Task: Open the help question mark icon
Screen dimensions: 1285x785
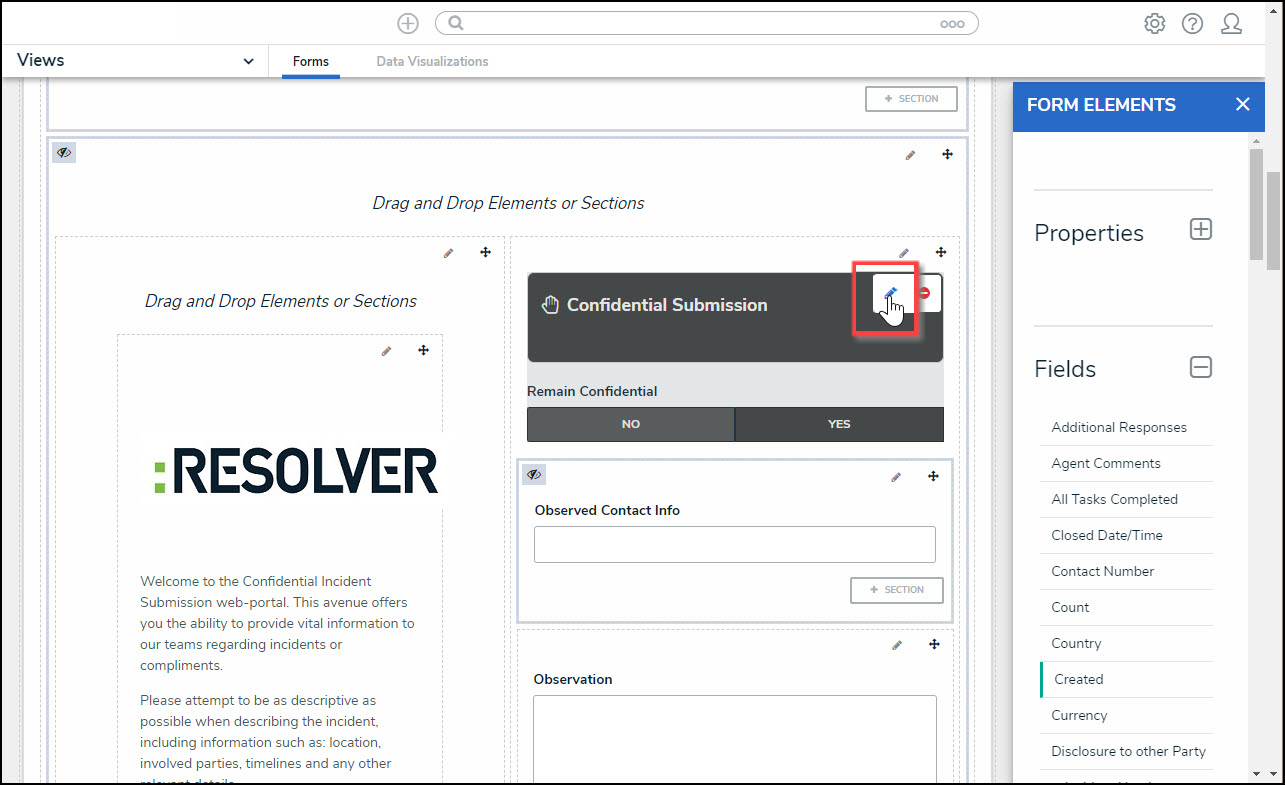Action: [1192, 24]
